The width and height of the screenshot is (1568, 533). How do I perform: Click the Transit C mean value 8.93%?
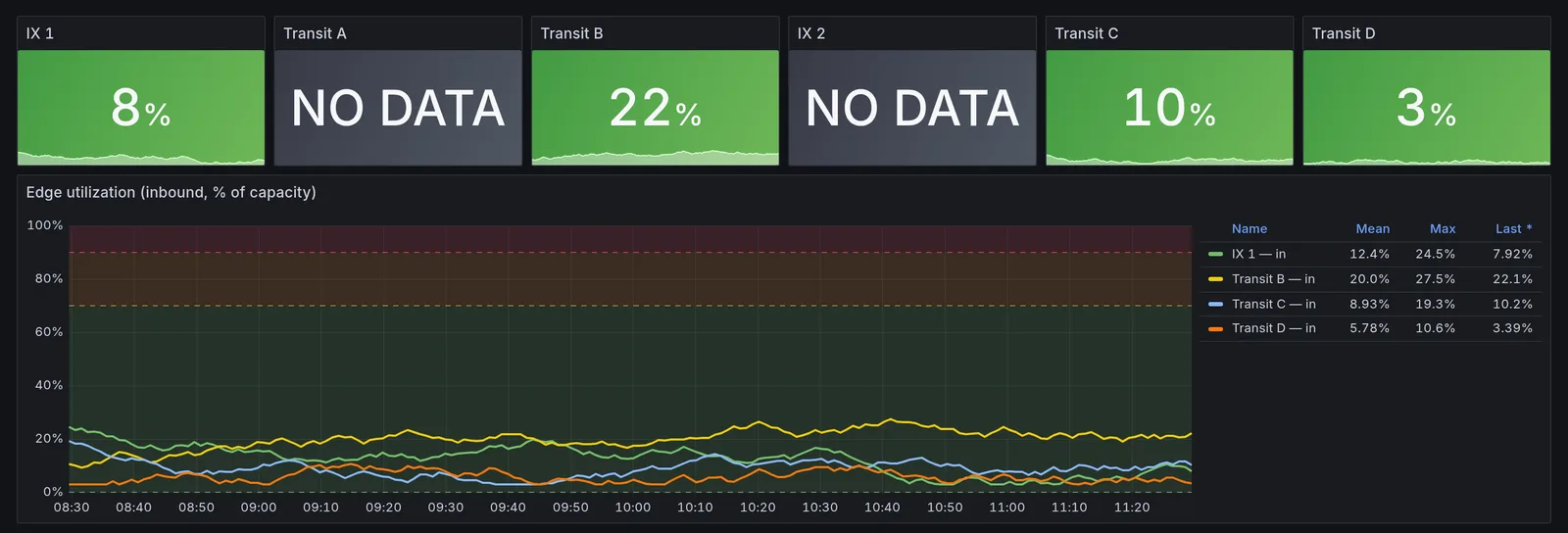tap(1369, 304)
